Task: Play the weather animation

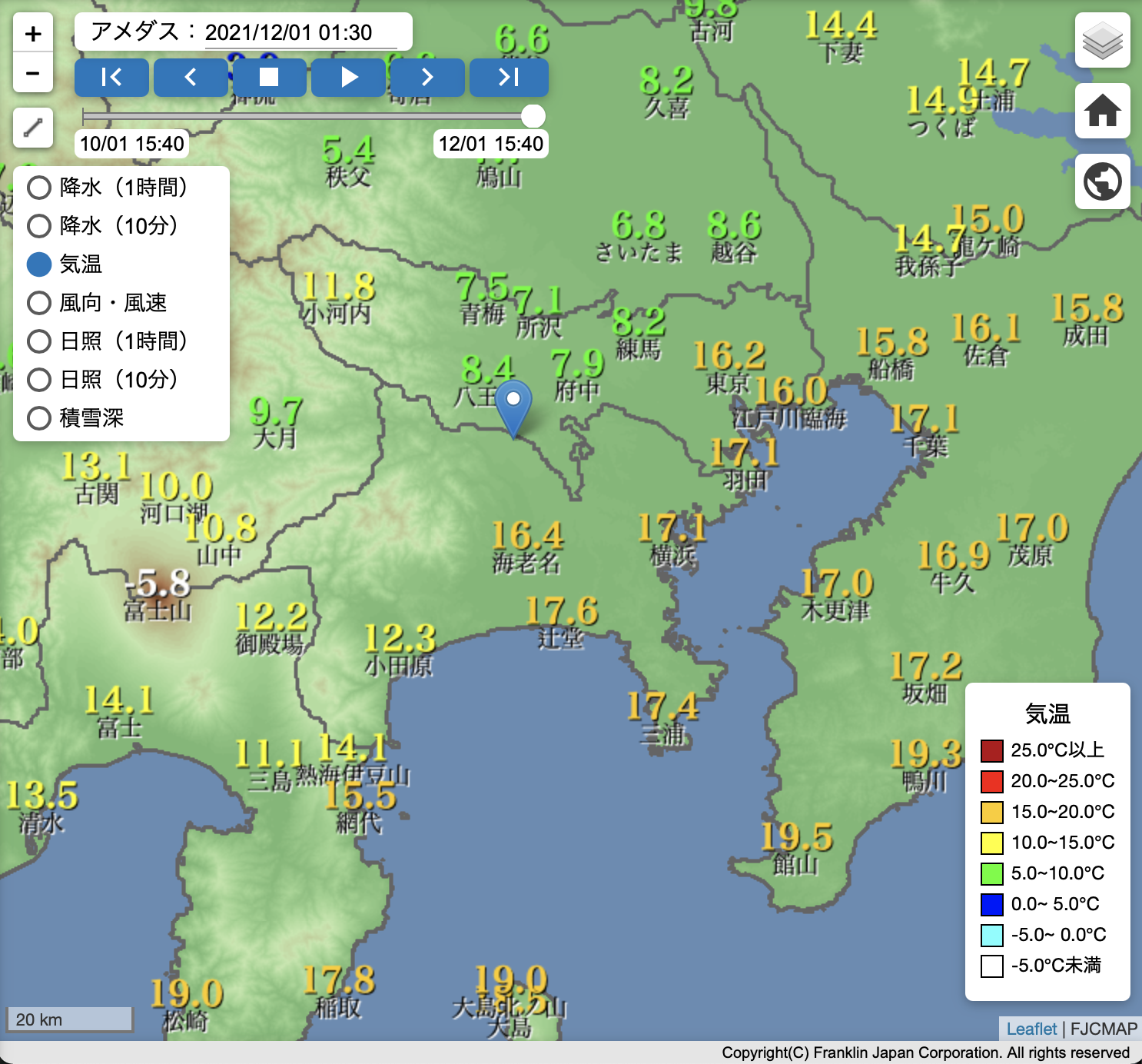Action: coord(349,78)
